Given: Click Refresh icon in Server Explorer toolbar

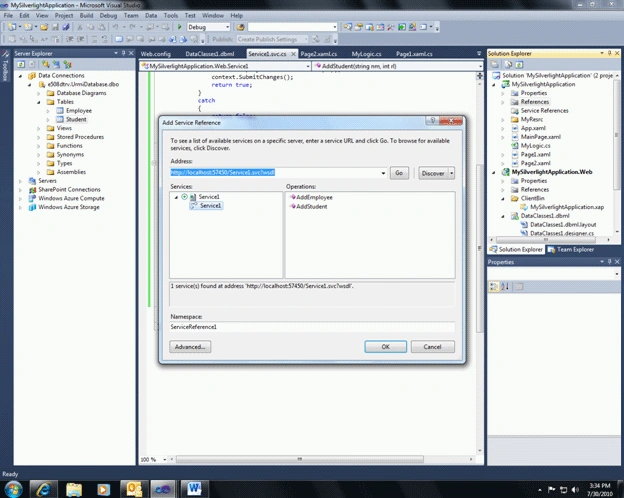Looking at the screenshot, I should 21,64.
